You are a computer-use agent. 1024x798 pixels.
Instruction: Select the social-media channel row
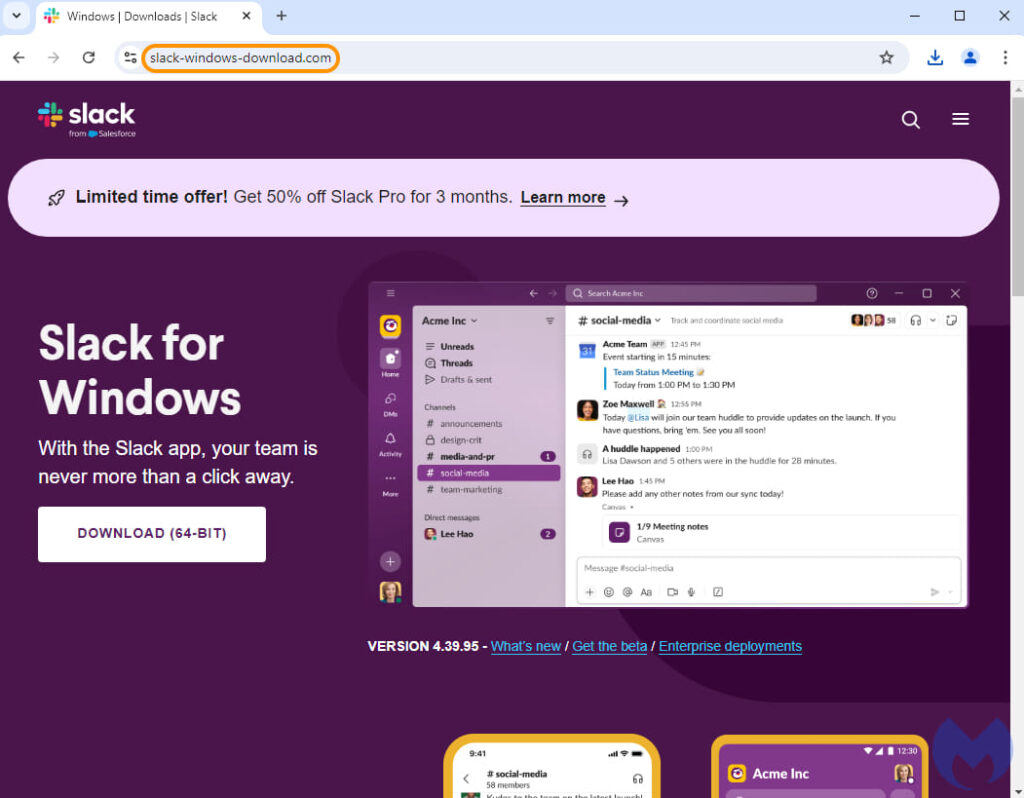(488, 473)
